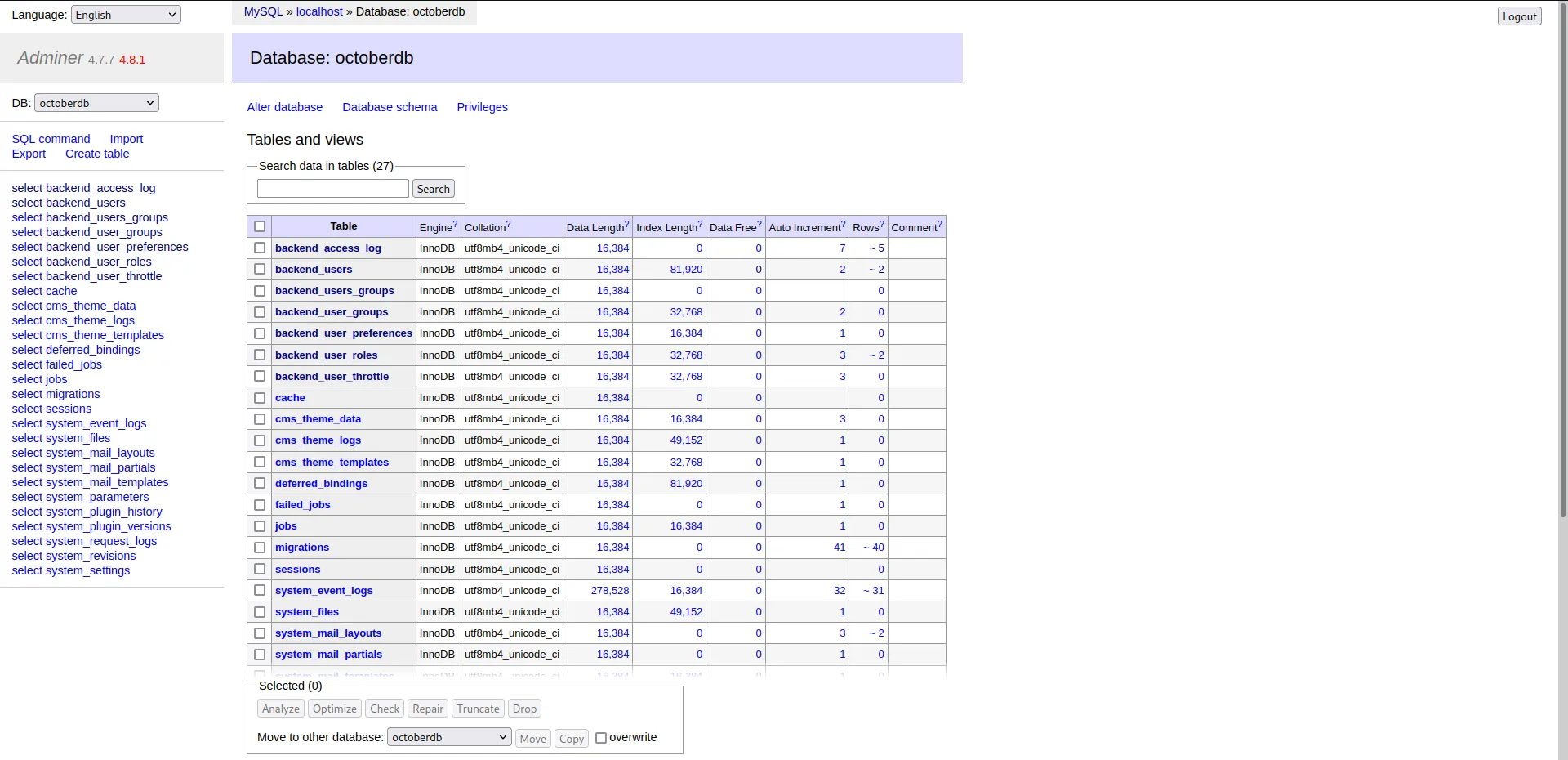Click help question mark beside Collation header

509,224
